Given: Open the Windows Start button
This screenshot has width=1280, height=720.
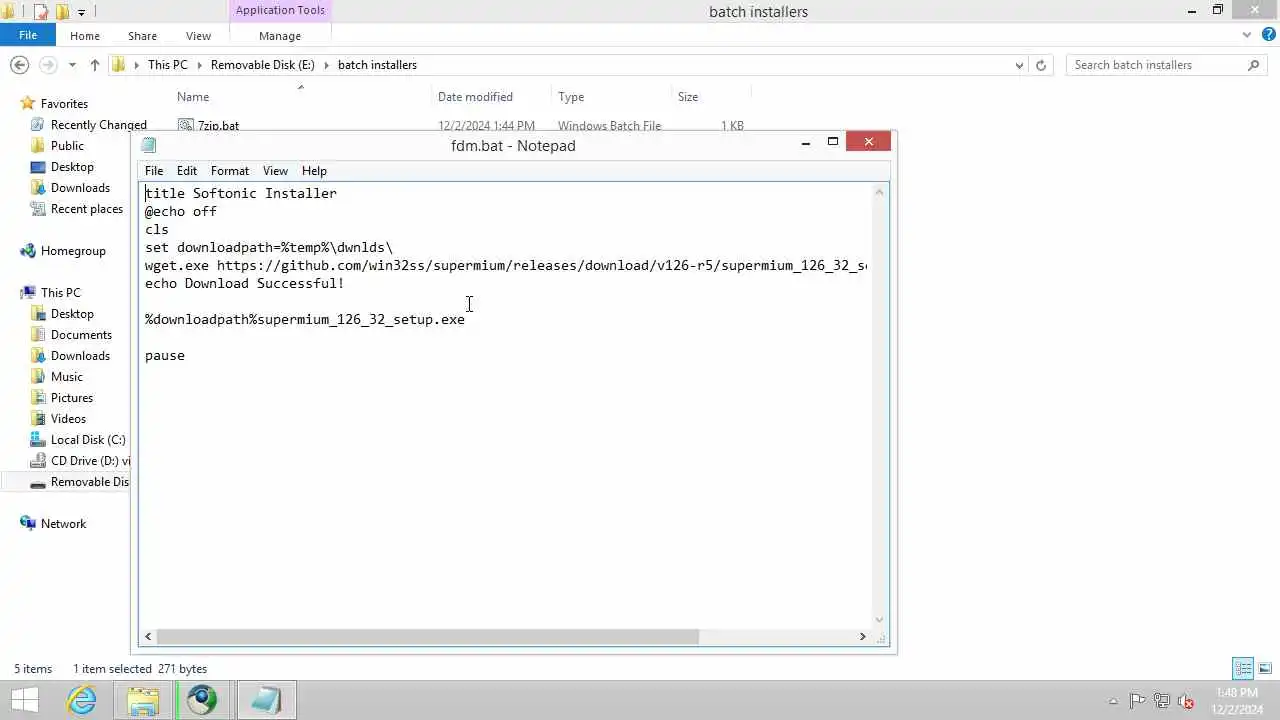Looking at the screenshot, I should pos(25,700).
